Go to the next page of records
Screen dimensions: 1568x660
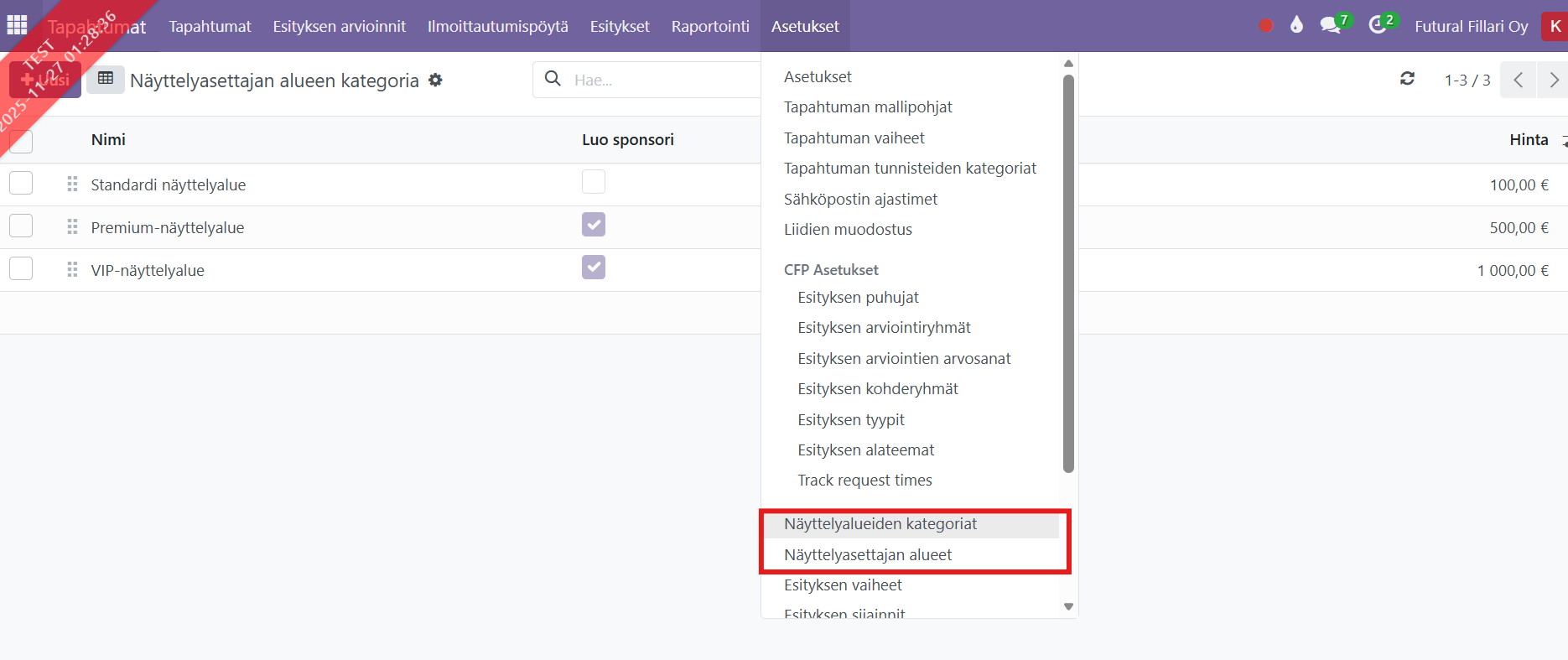click(x=1553, y=80)
